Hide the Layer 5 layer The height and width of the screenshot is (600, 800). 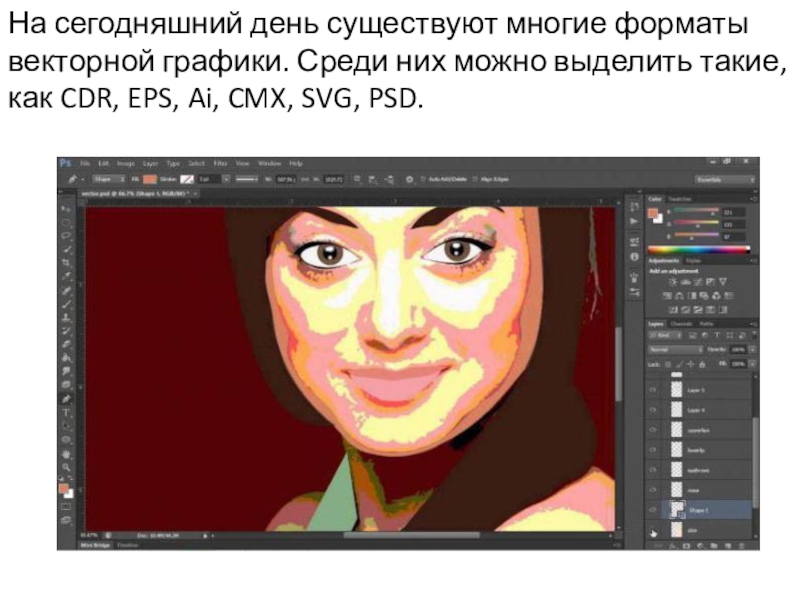tap(653, 390)
